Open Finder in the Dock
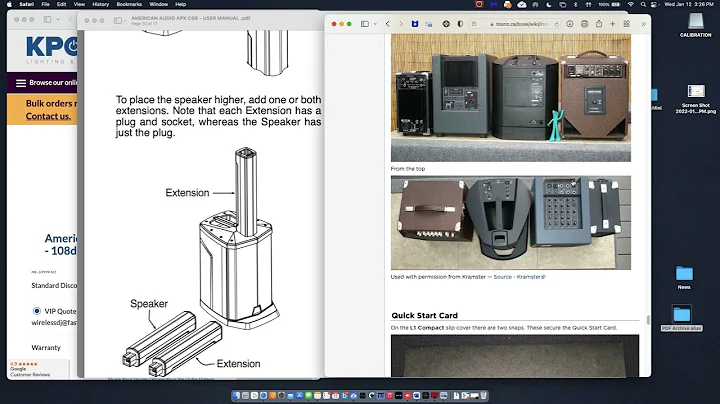Viewport: 720px width, 404px height. 236,395
